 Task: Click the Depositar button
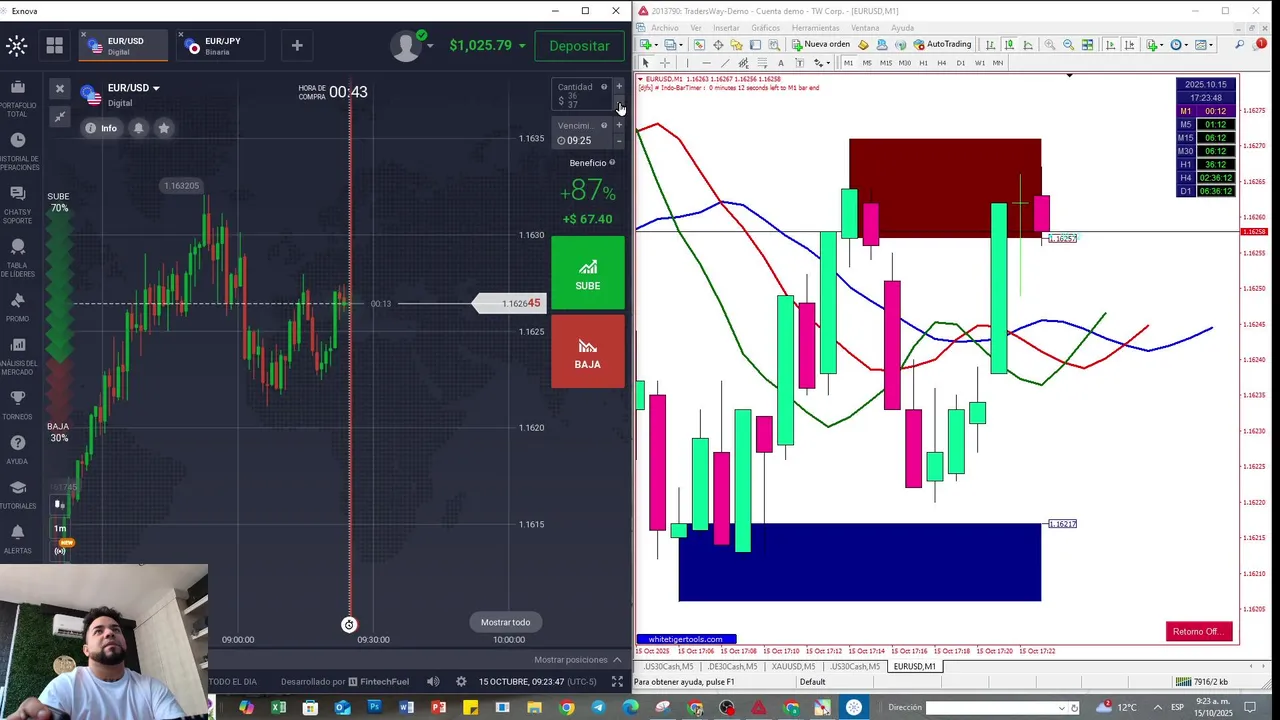579,46
